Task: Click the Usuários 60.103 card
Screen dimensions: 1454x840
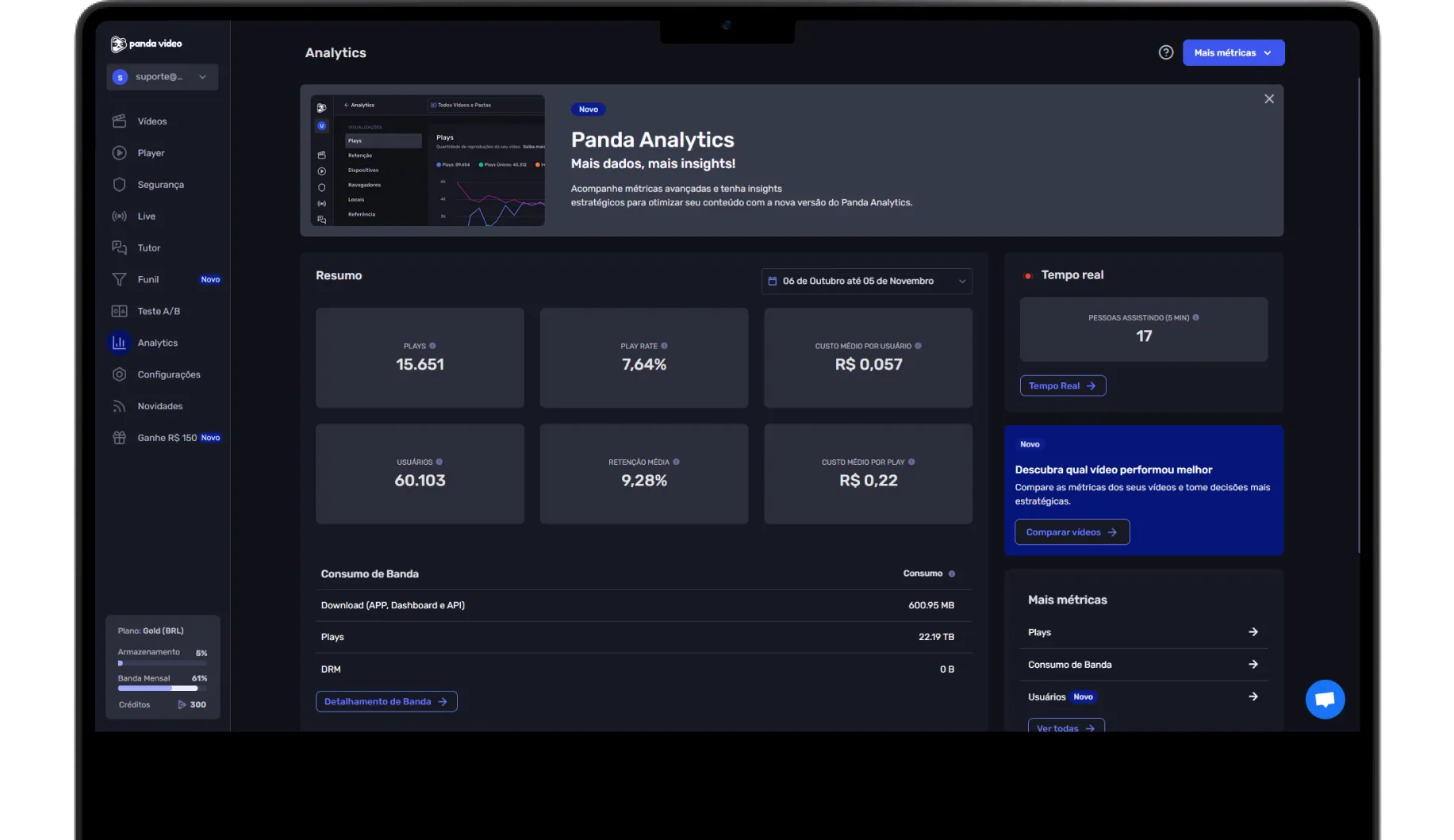Action: coord(420,474)
